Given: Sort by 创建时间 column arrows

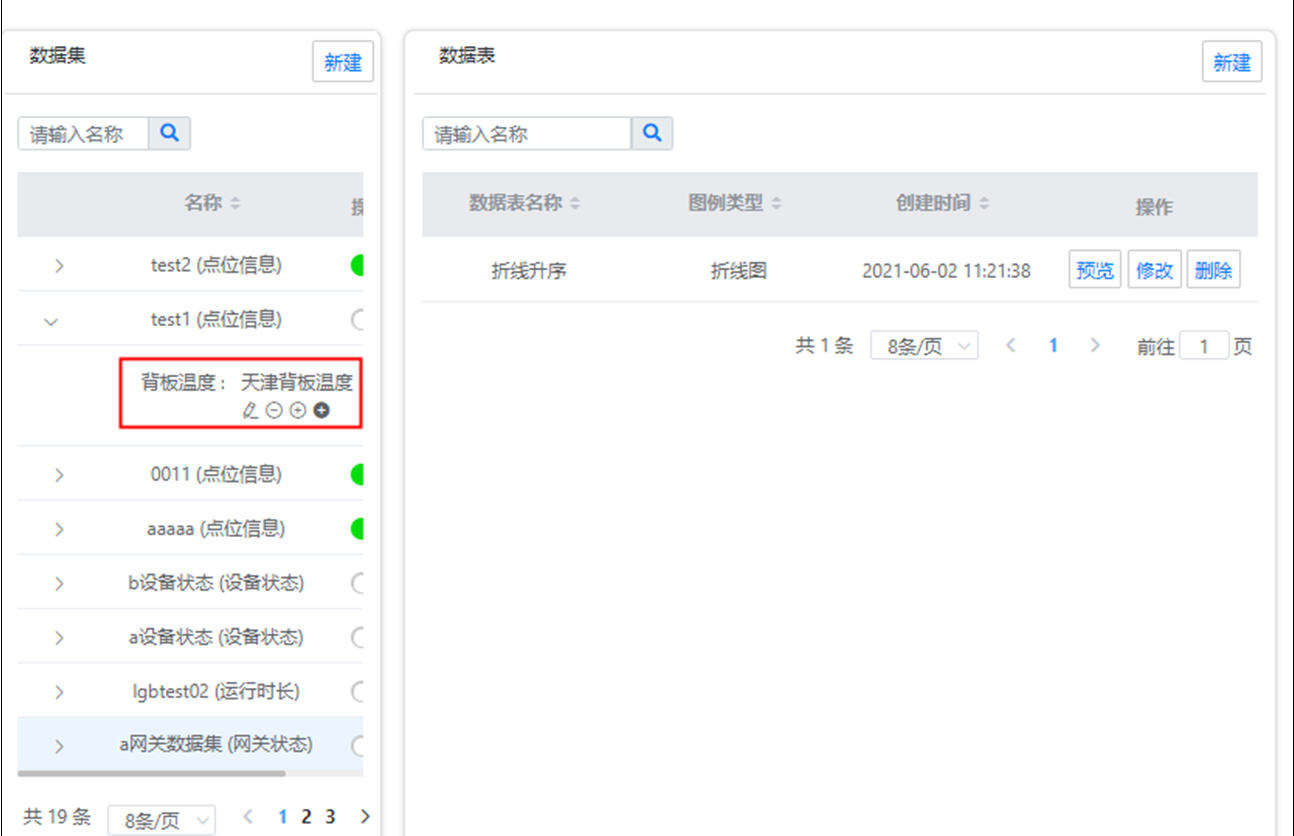Looking at the screenshot, I should pos(984,203).
